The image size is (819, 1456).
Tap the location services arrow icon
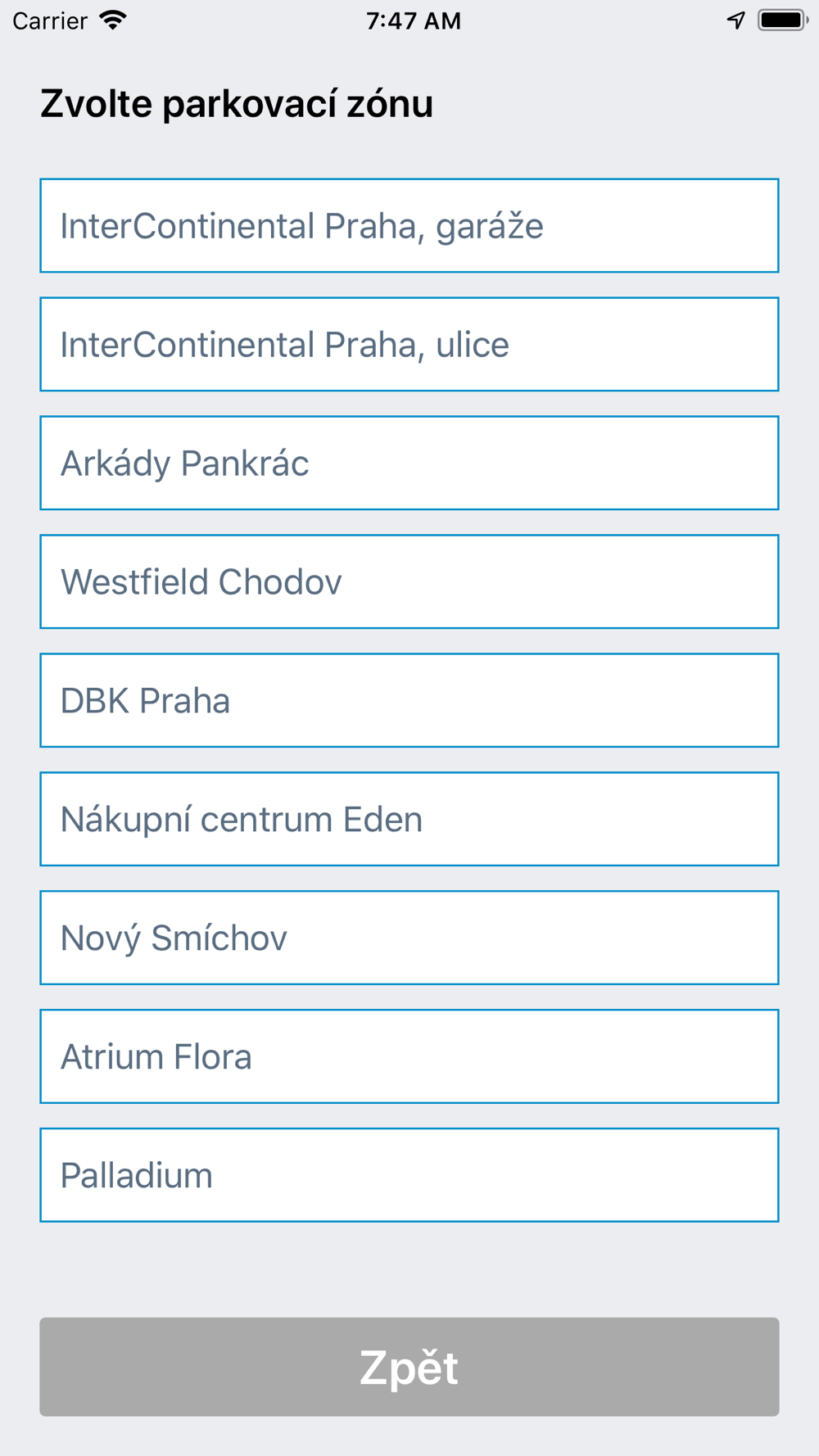pos(736,20)
